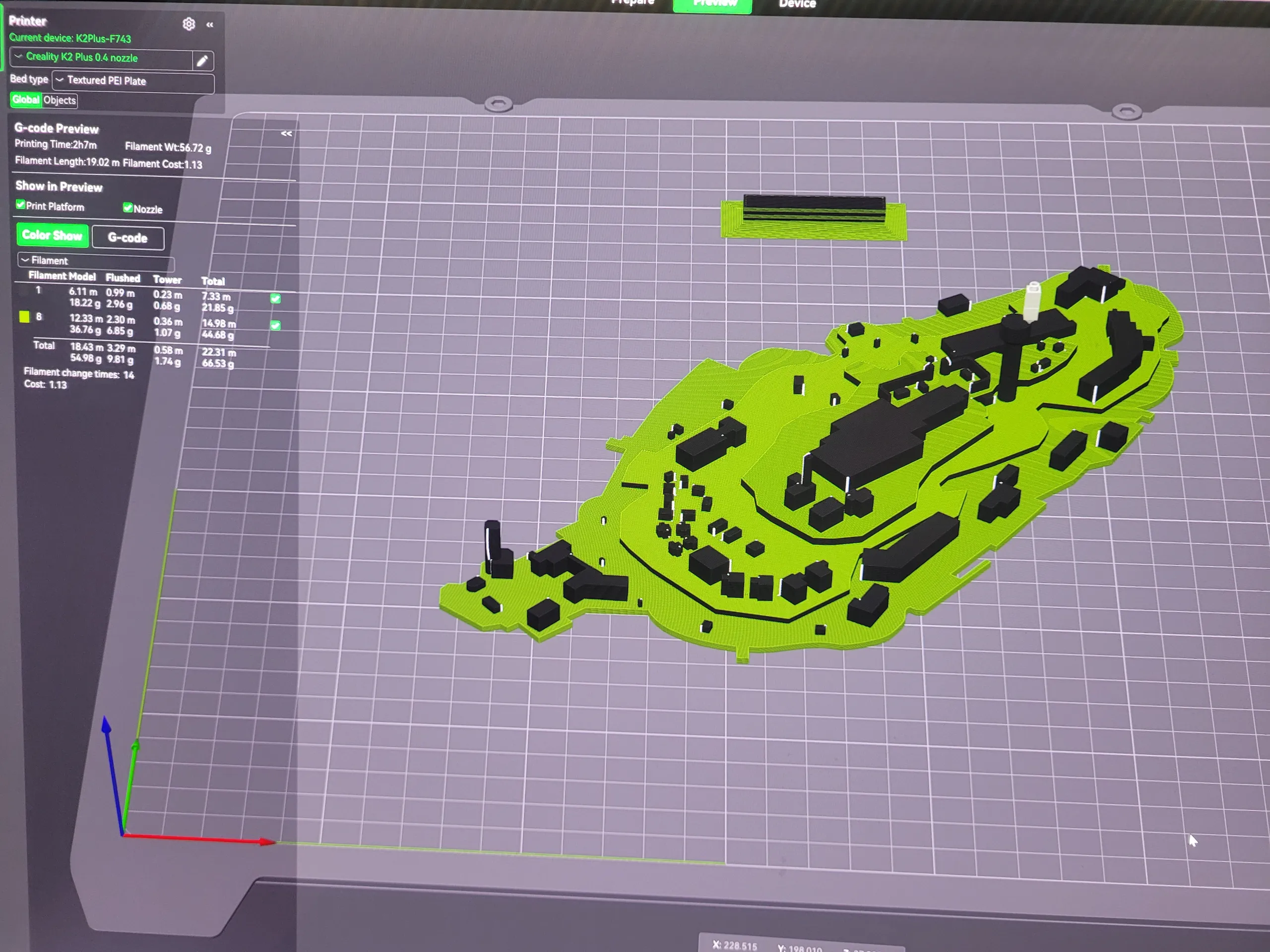Switch to the Objects tab
Image resolution: width=1270 pixels, height=952 pixels.
pos(60,100)
